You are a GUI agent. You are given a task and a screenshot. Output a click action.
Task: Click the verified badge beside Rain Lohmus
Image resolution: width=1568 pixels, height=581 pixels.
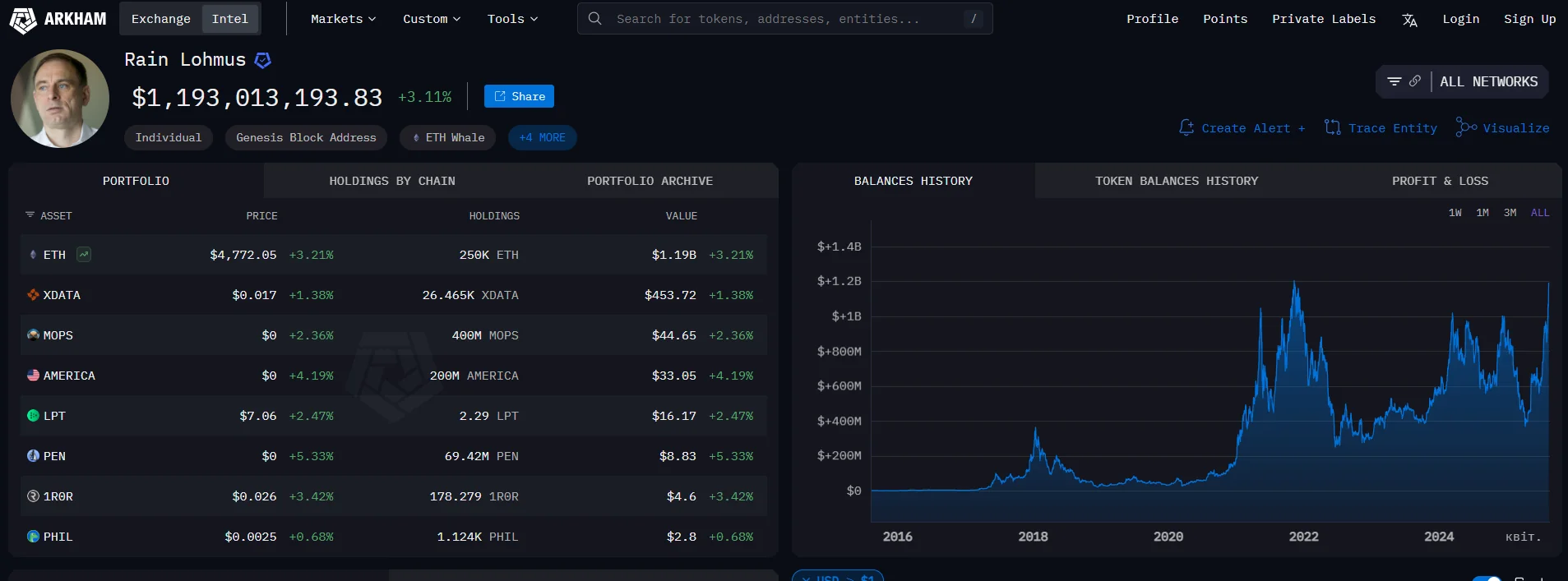click(x=263, y=60)
